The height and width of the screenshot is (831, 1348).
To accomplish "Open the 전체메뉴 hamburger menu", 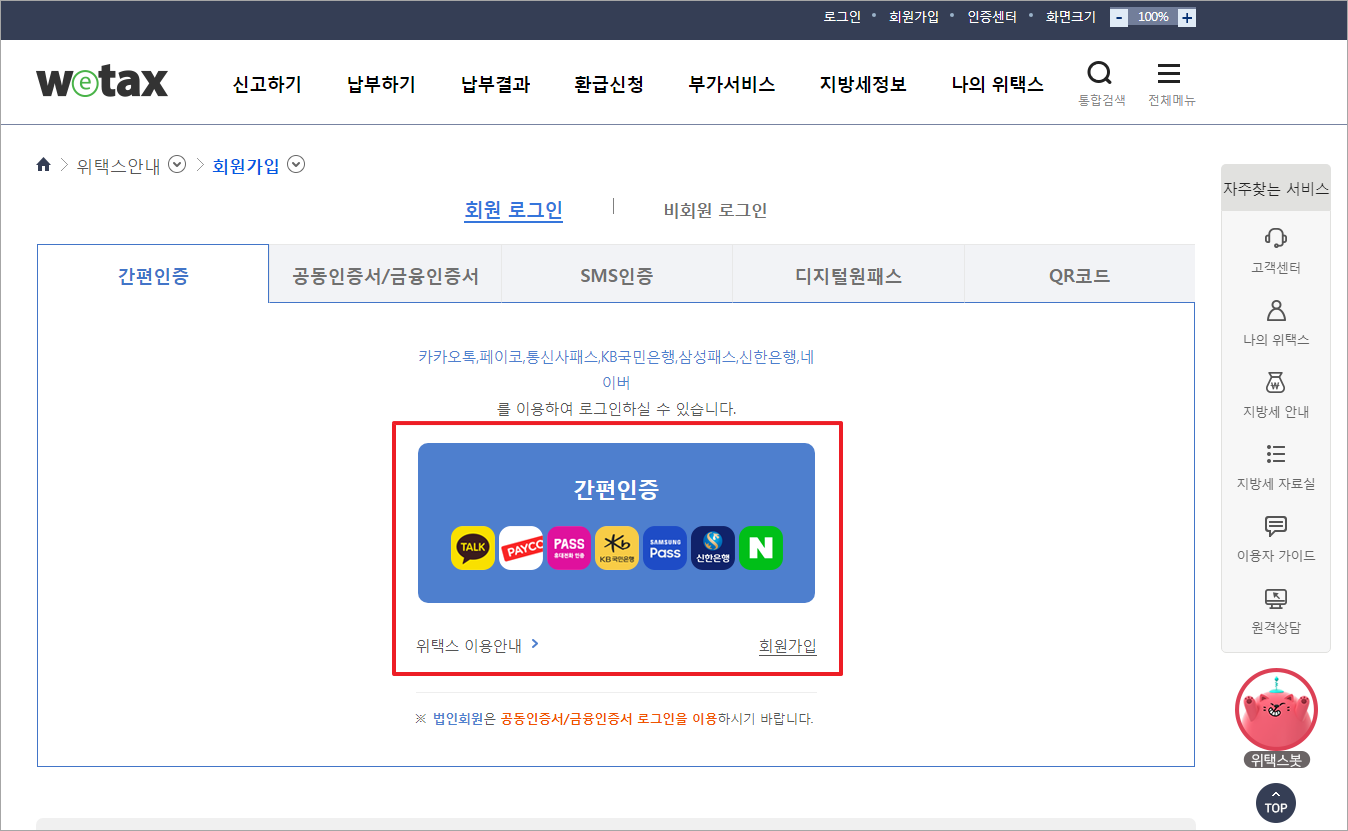I will (x=1169, y=73).
